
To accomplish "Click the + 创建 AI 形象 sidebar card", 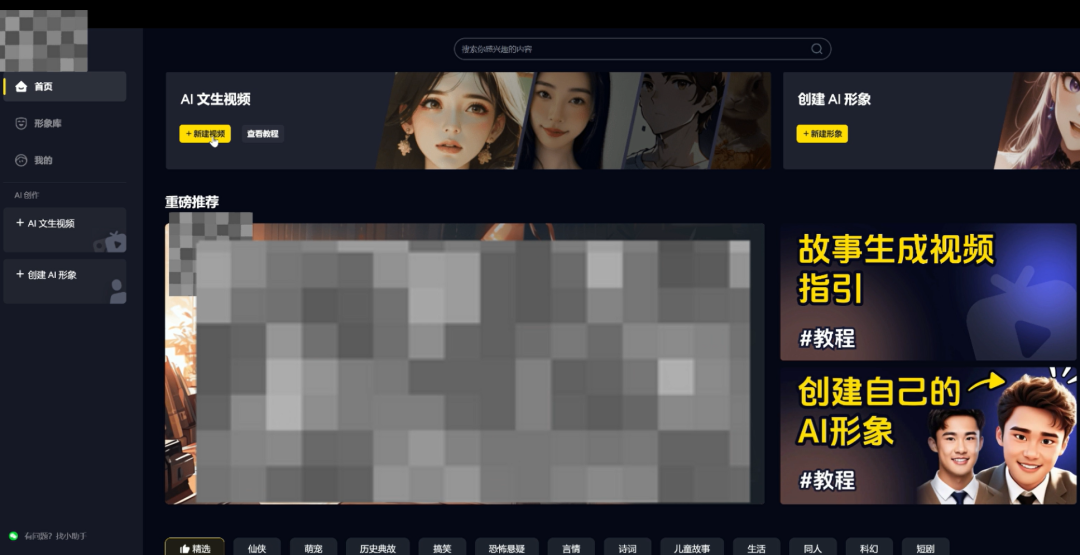I will [x=65, y=282].
